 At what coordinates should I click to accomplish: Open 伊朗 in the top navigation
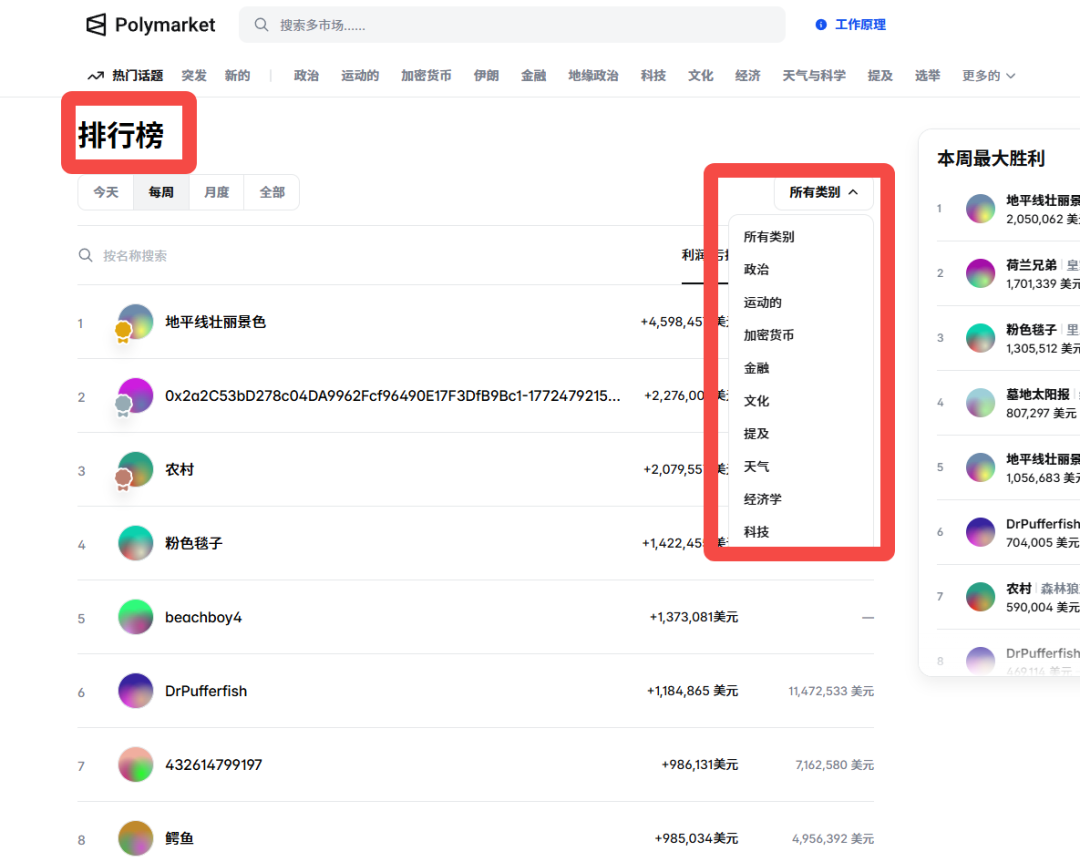(x=486, y=76)
